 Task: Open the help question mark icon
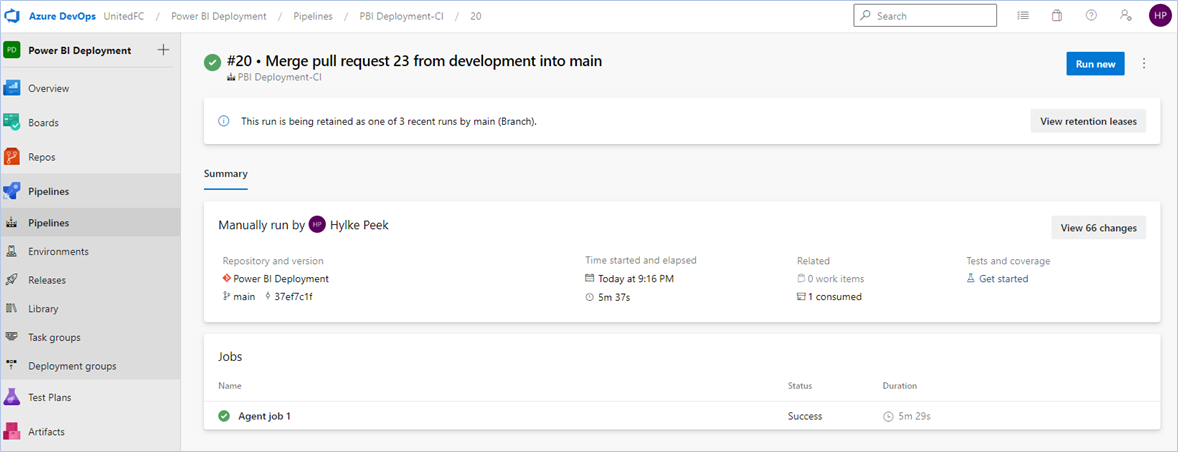coord(1092,15)
